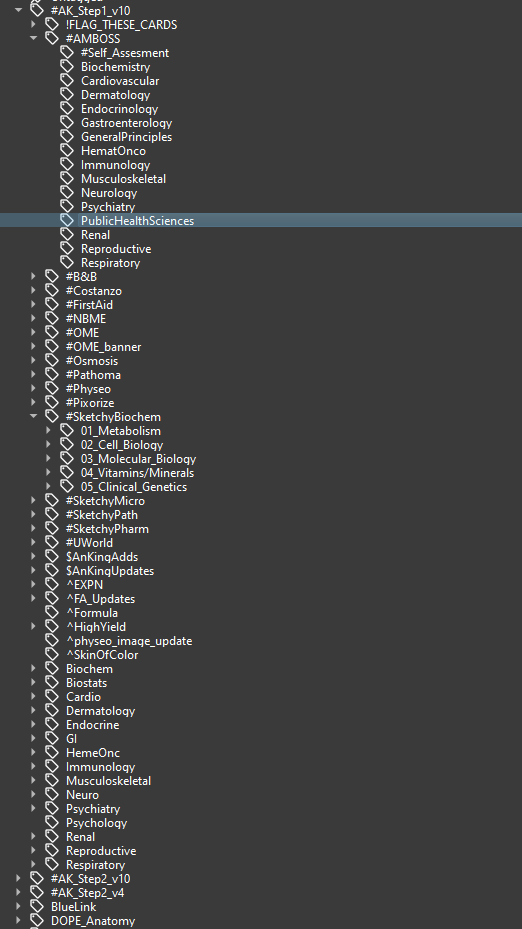Select the Endocrine tag
This screenshot has width=522, height=929.
pyautogui.click(x=92, y=725)
